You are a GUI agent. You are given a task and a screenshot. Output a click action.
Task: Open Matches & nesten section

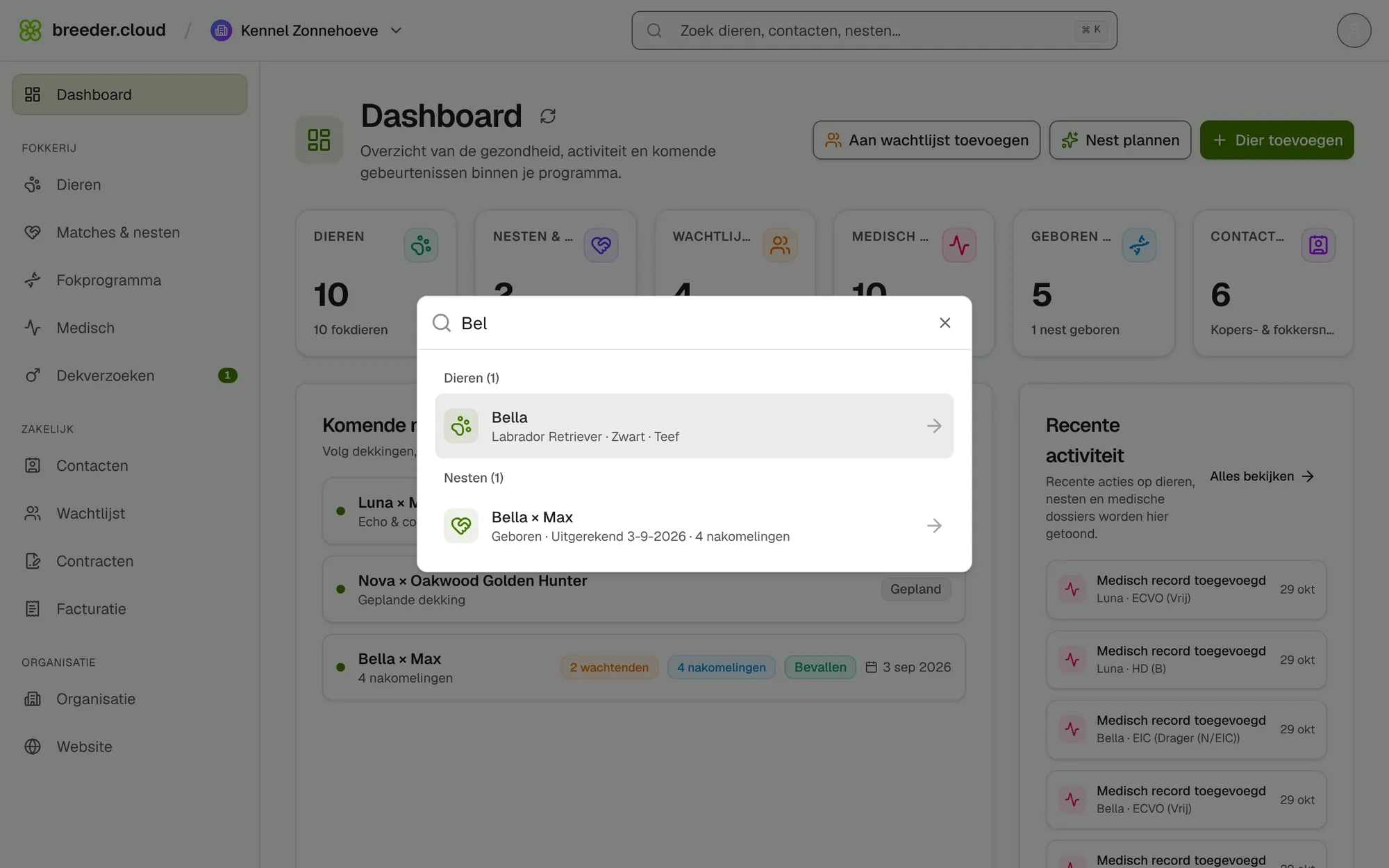[x=130, y=233]
